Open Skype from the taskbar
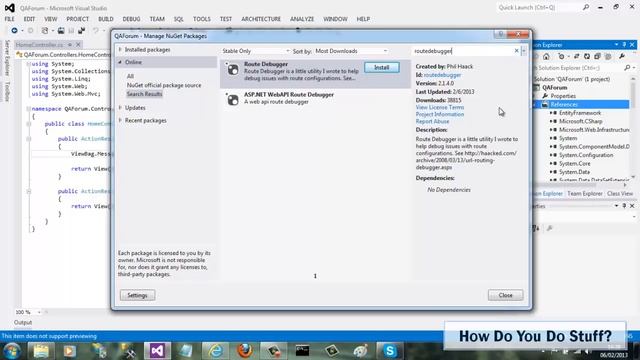 (390, 351)
